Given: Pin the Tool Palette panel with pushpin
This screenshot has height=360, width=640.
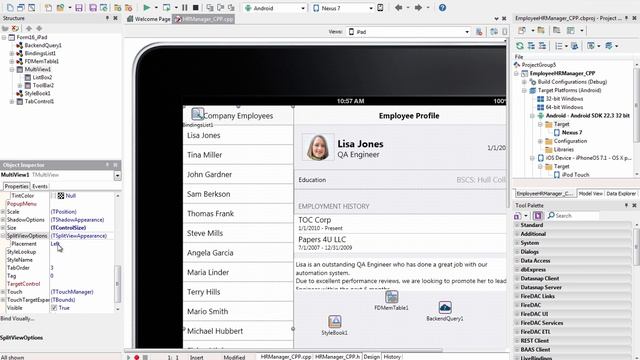Looking at the screenshot, I should pyautogui.click(x=627, y=205).
